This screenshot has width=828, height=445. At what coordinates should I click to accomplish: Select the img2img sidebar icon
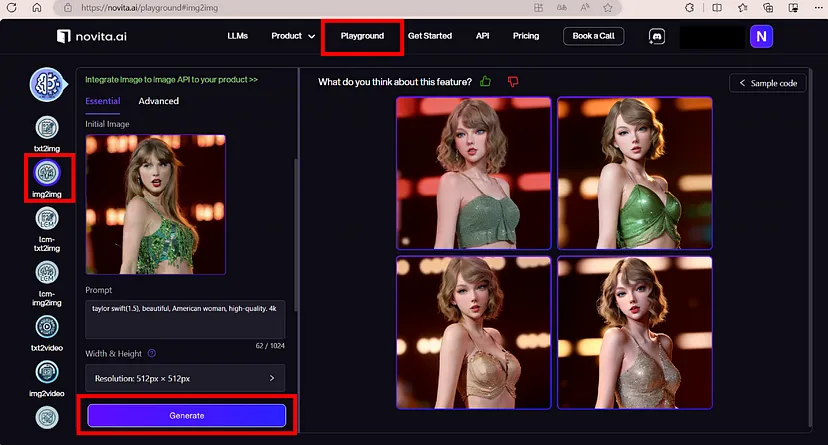point(47,174)
